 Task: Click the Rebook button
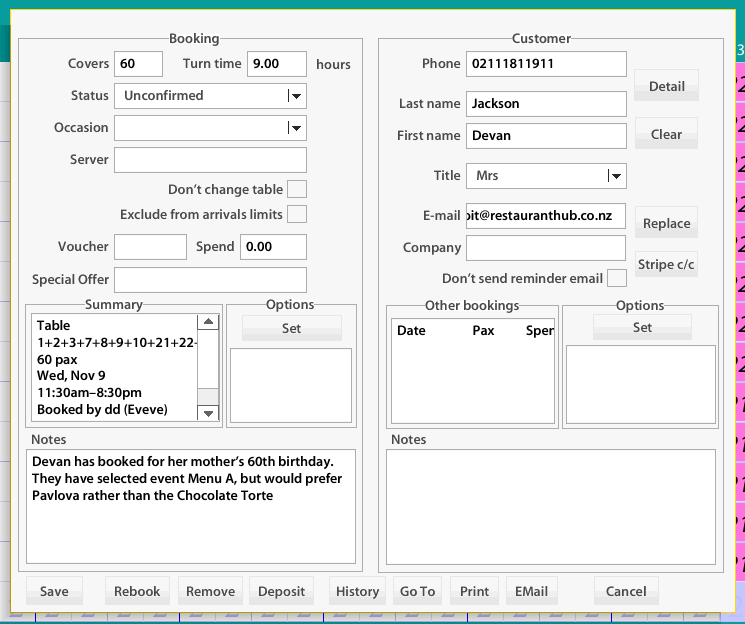point(137,591)
